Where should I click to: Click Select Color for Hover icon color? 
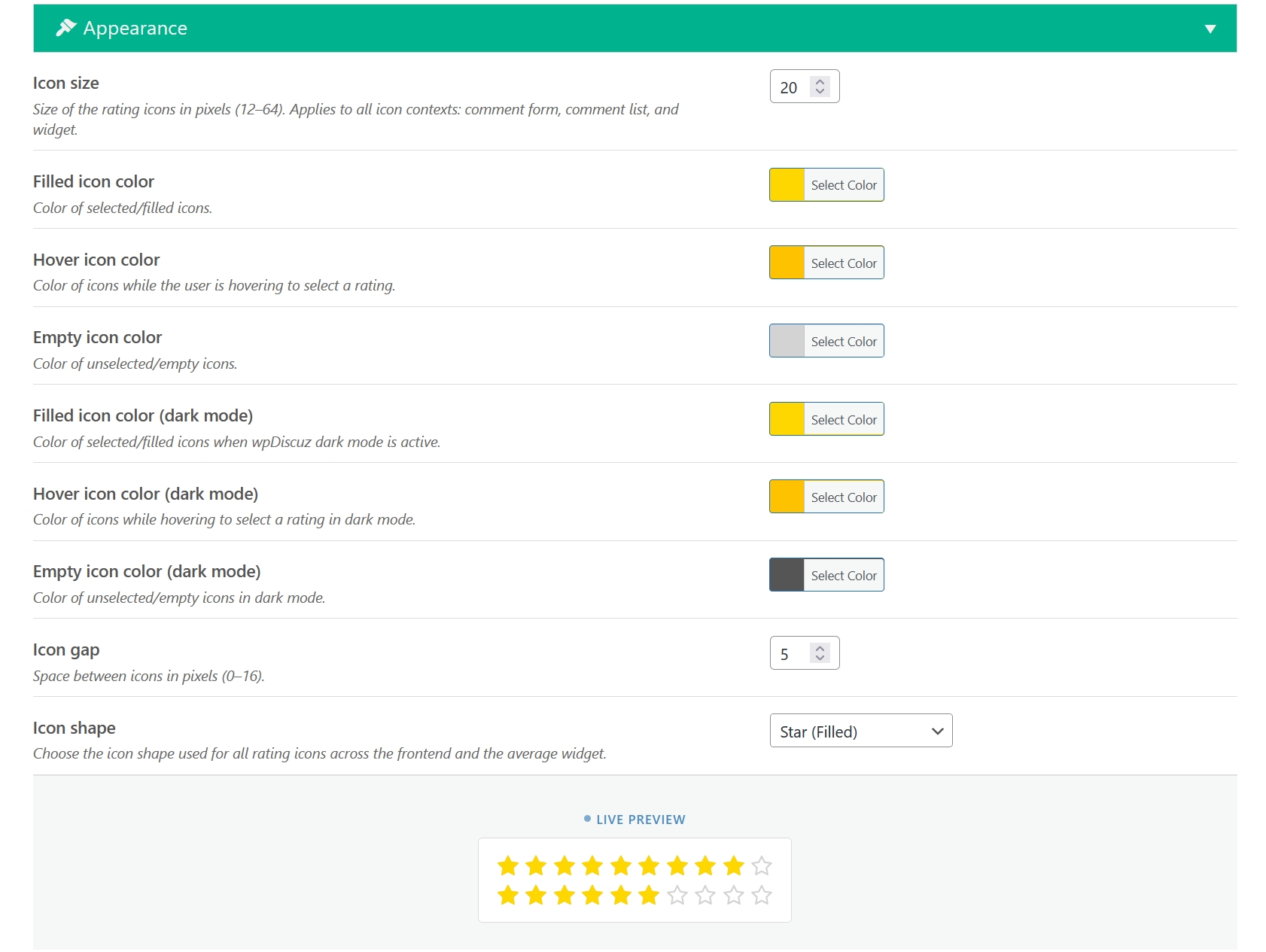[844, 263]
